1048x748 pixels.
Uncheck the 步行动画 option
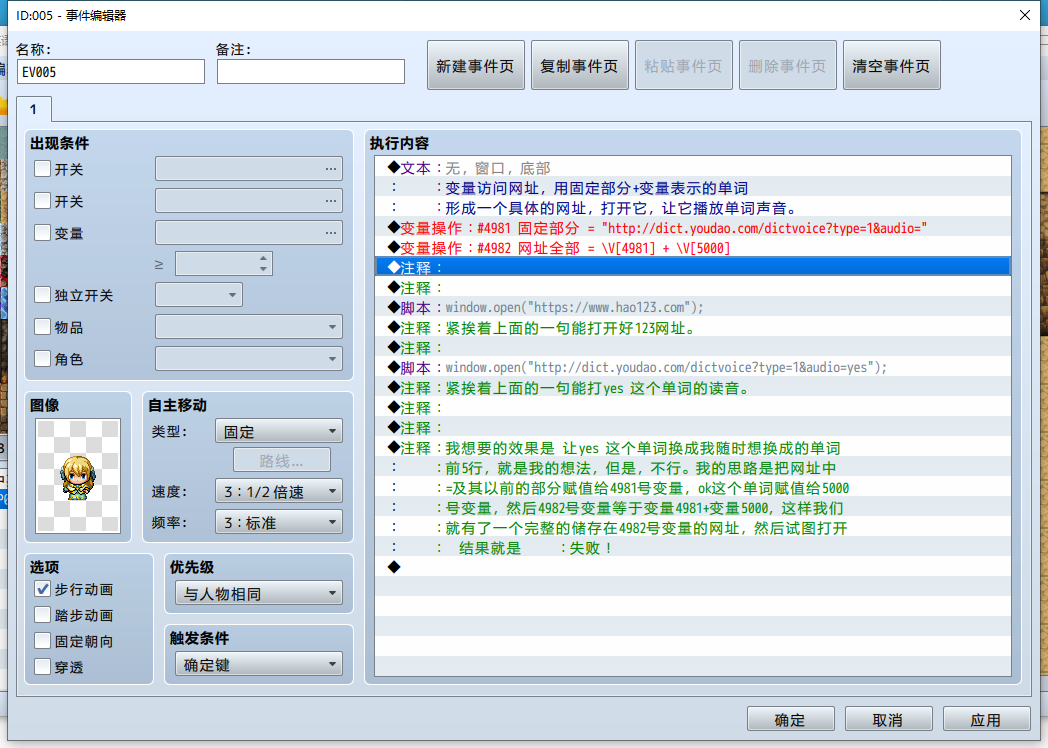tap(42, 589)
